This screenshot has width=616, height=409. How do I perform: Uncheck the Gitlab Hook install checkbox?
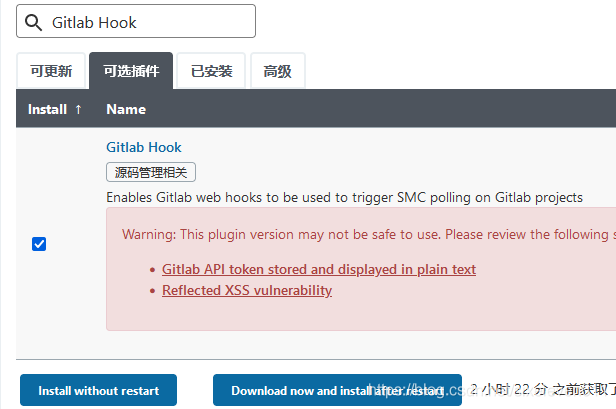39,244
